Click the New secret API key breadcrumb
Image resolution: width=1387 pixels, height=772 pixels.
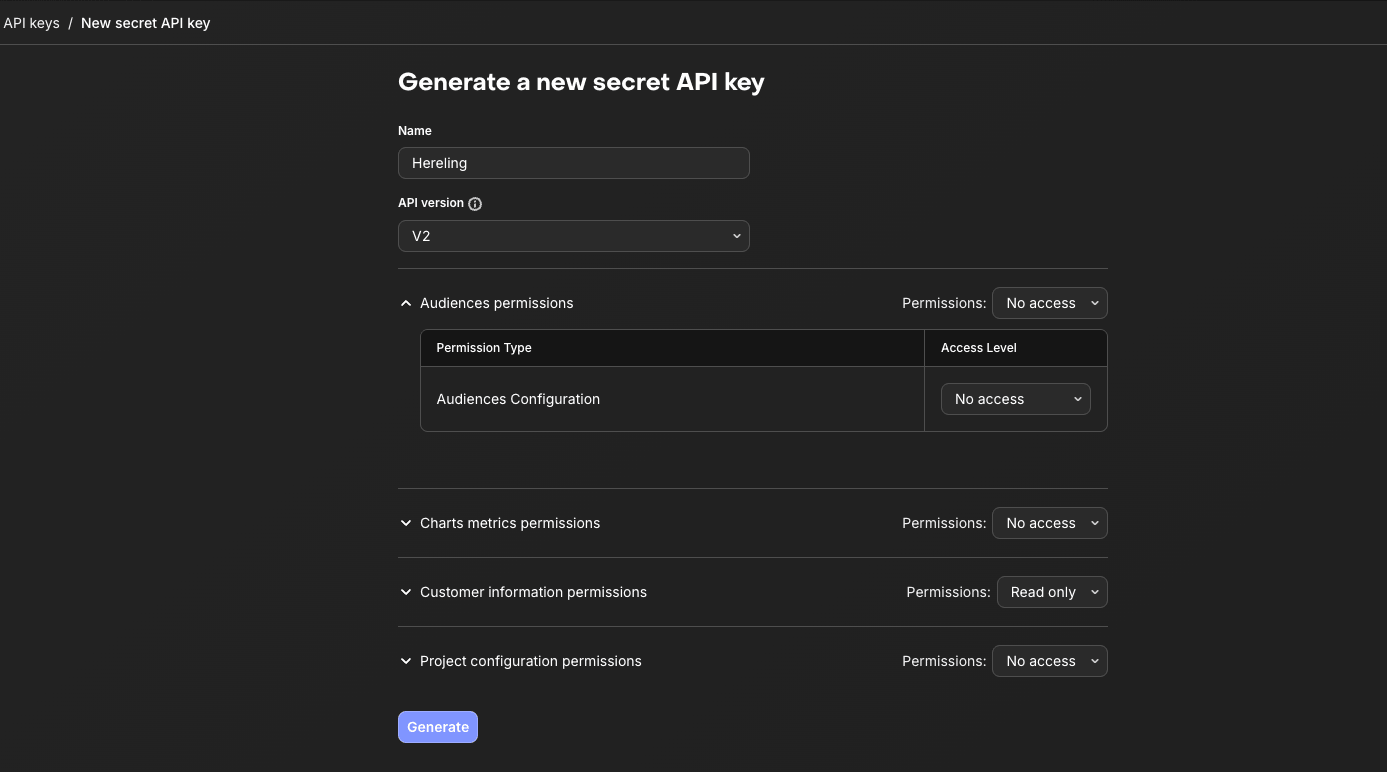click(x=146, y=23)
